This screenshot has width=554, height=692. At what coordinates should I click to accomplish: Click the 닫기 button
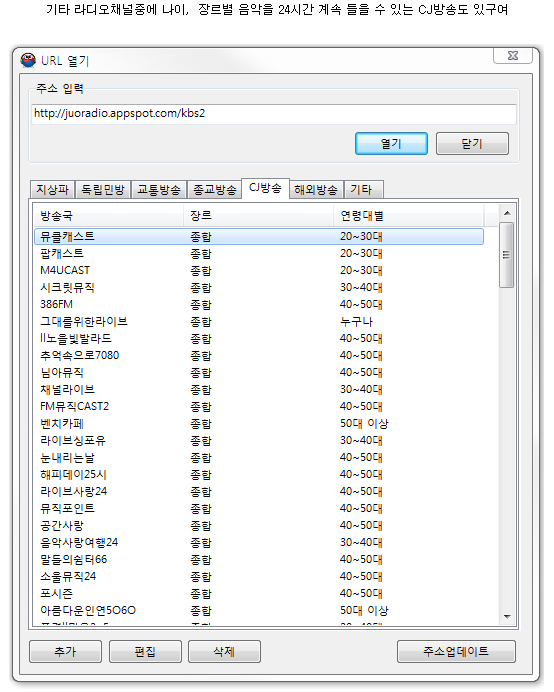click(472, 143)
